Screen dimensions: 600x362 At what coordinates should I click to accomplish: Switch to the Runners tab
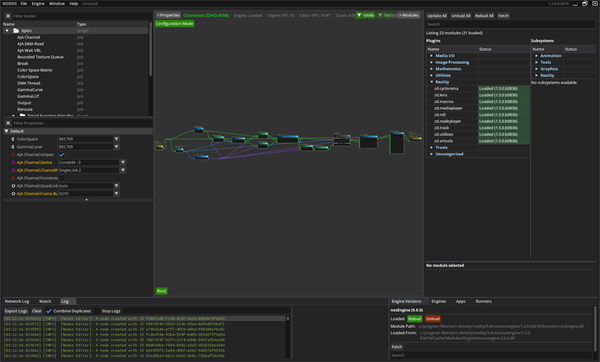tap(484, 302)
